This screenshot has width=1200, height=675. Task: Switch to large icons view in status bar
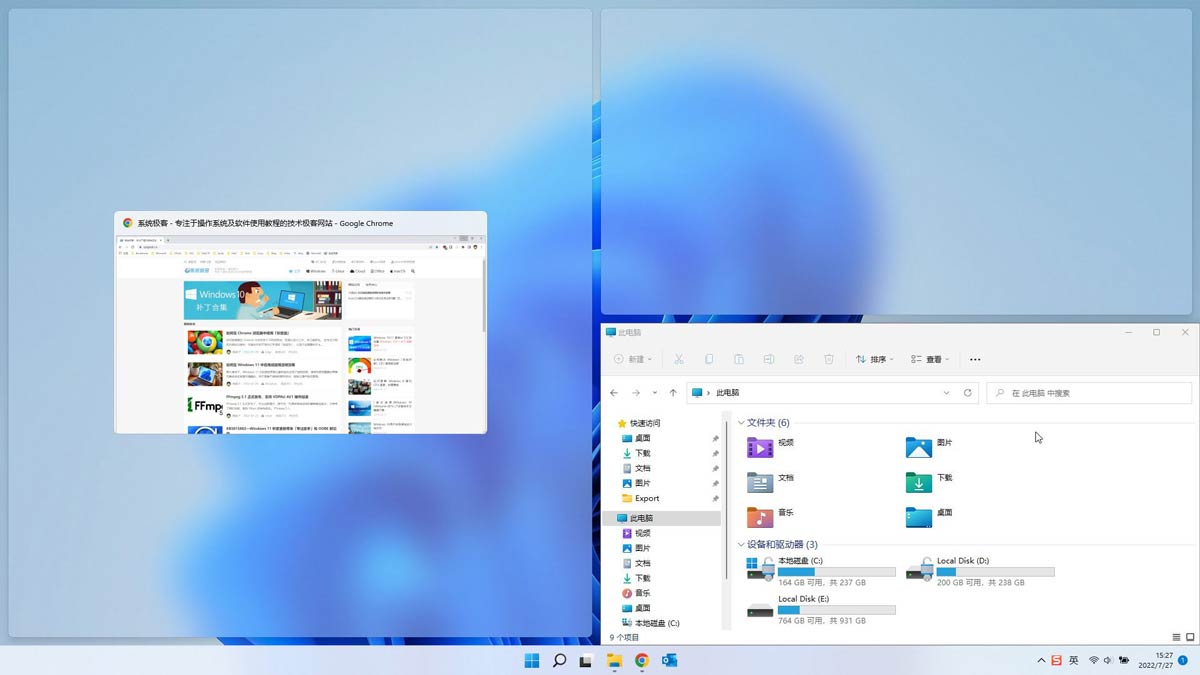click(x=1189, y=637)
